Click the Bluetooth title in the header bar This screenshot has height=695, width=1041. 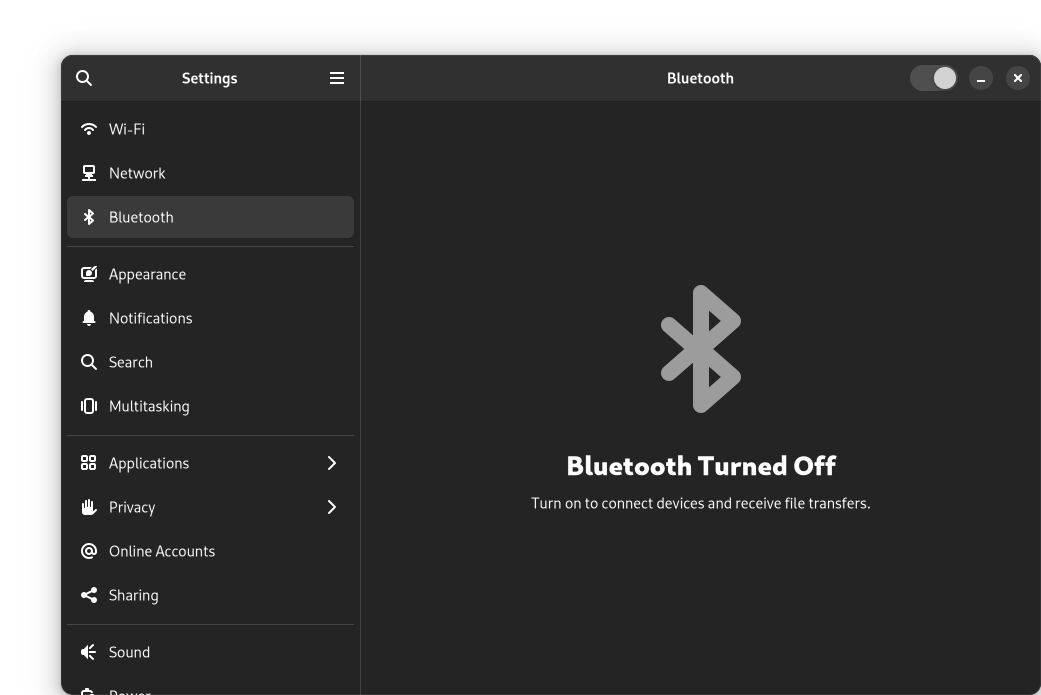700,78
